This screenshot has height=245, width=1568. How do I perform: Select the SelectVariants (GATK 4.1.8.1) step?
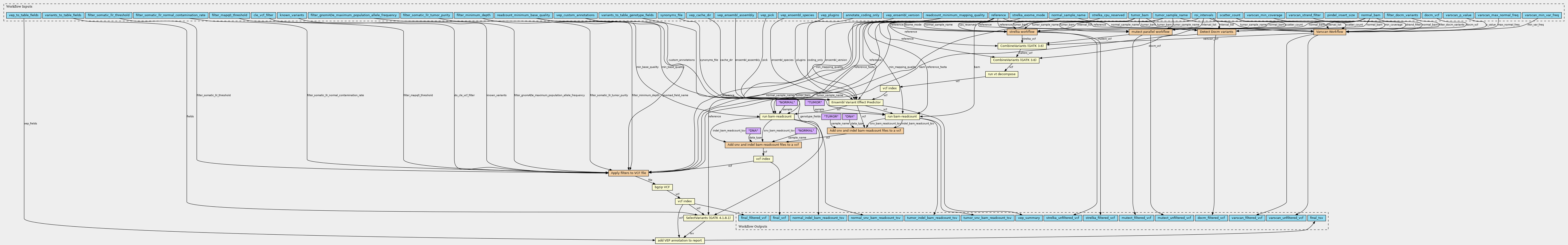pos(707,217)
